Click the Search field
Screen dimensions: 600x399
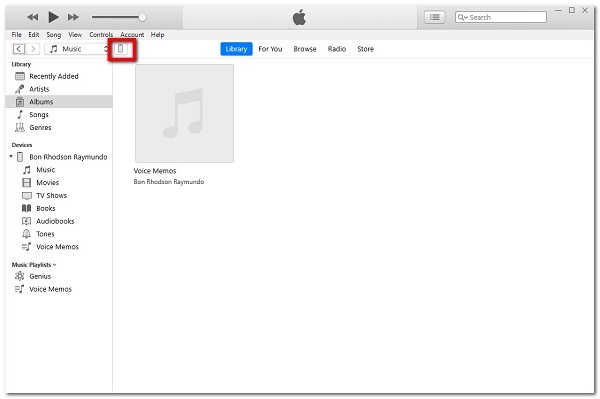point(501,17)
